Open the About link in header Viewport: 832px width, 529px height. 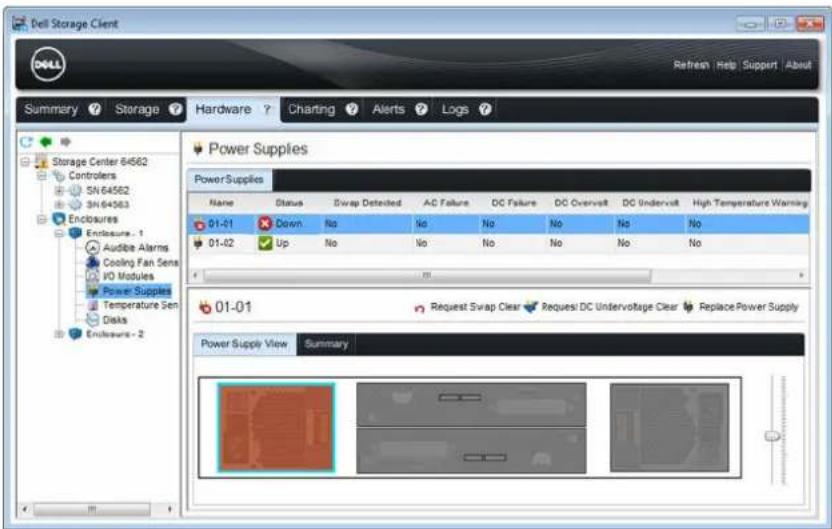798,65
